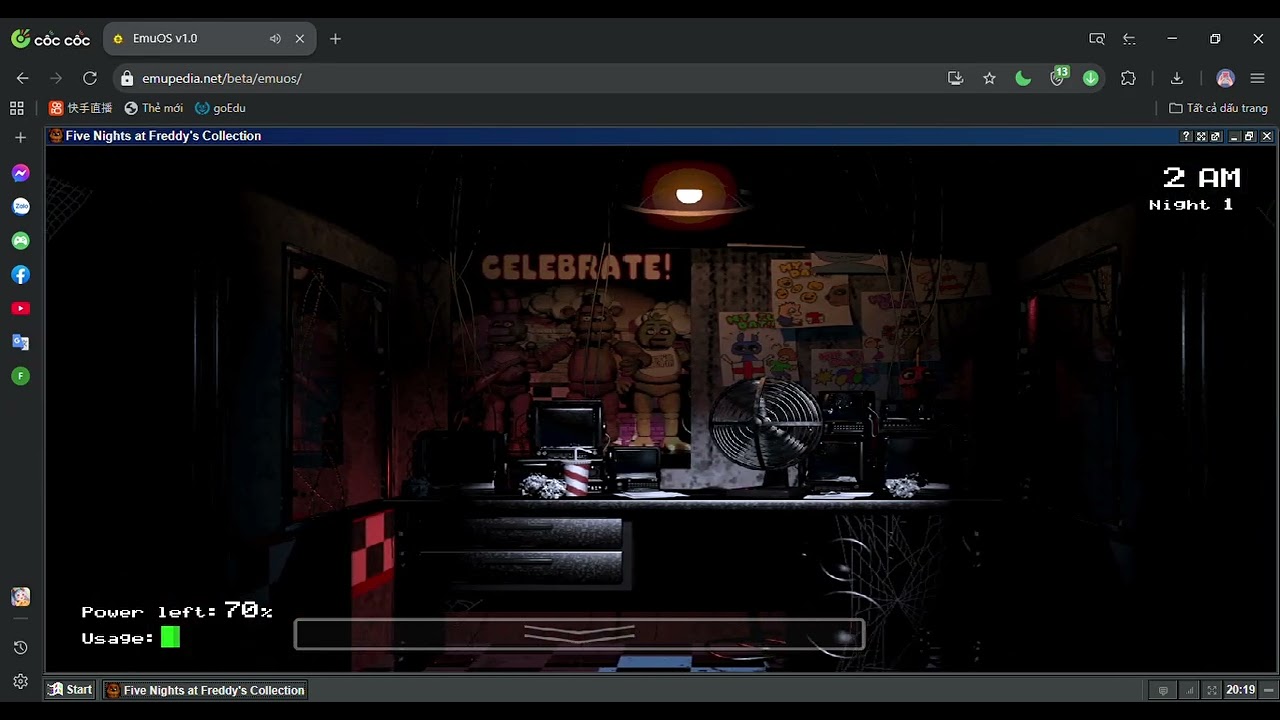
Task: Open Messenger from the browser sidebar
Action: pyautogui.click(x=20, y=173)
